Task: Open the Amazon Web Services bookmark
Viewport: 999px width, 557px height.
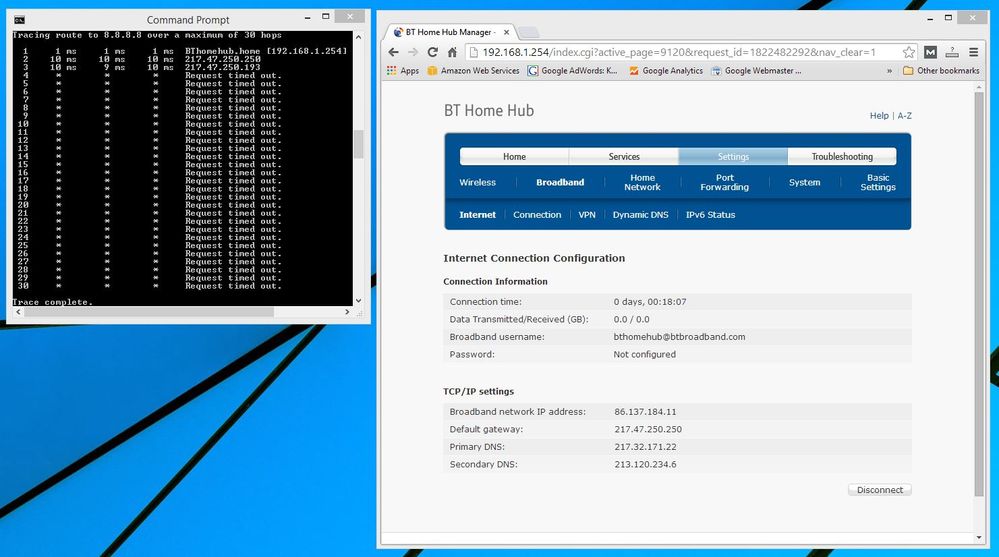Action: (473, 71)
